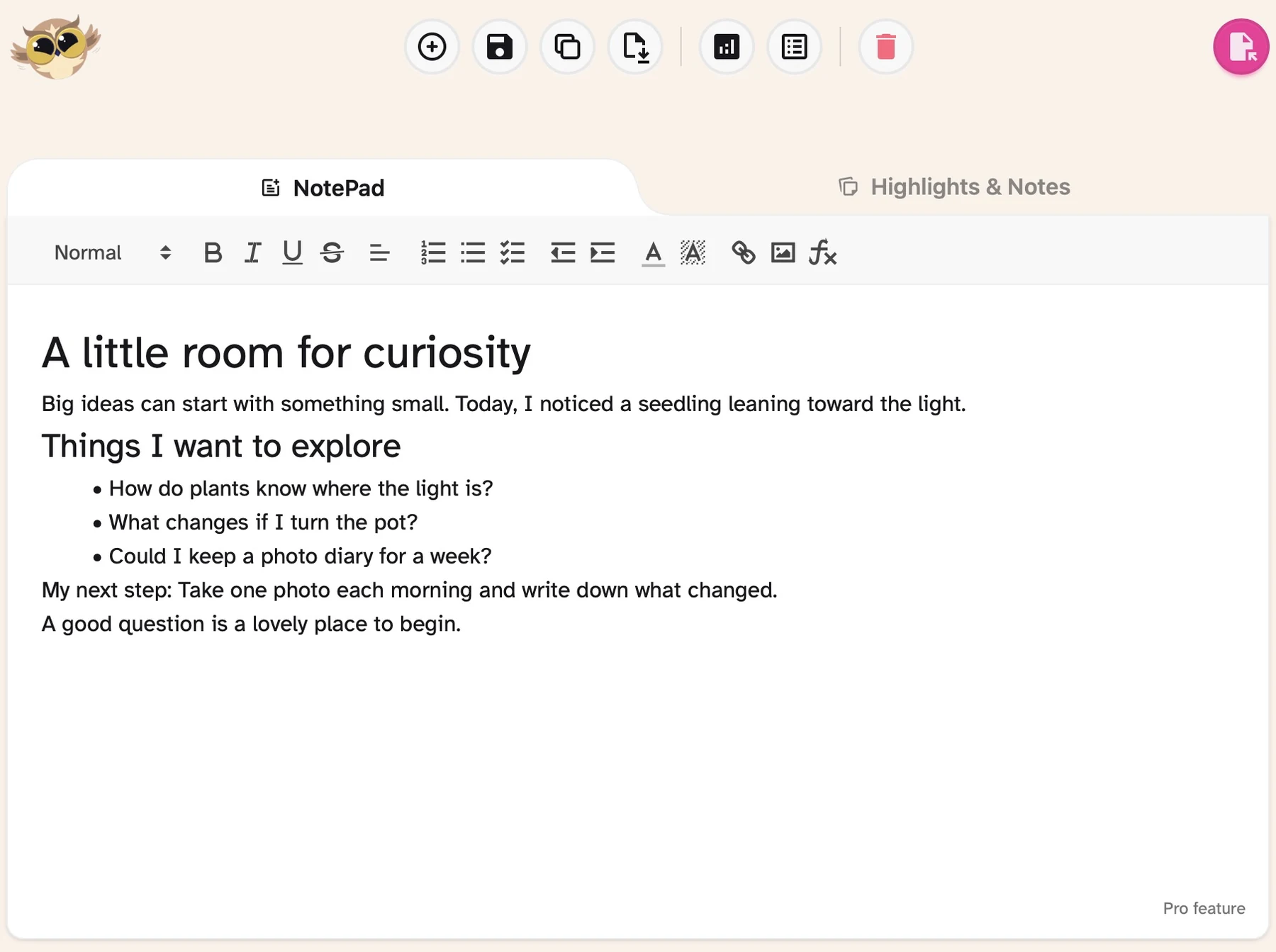Click the bullet 'Could I keep a photo diary for a week?'
Image resolution: width=1276 pixels, height=952 pixels.
tap(300, 556)
